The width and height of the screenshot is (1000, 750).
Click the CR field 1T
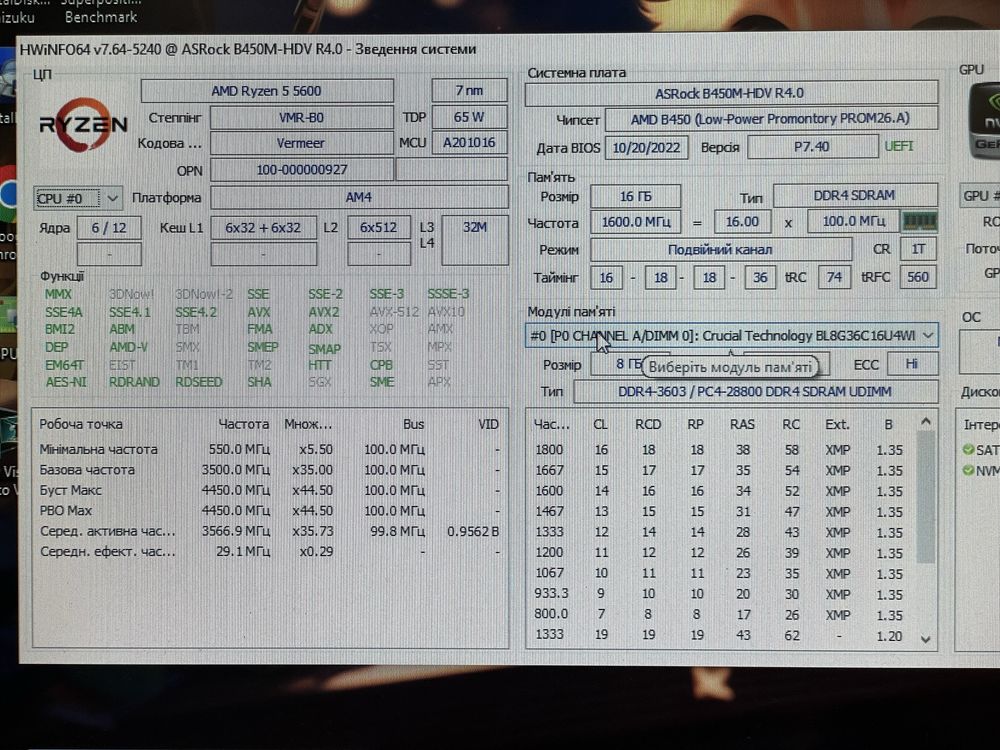[x=918, y=249]
